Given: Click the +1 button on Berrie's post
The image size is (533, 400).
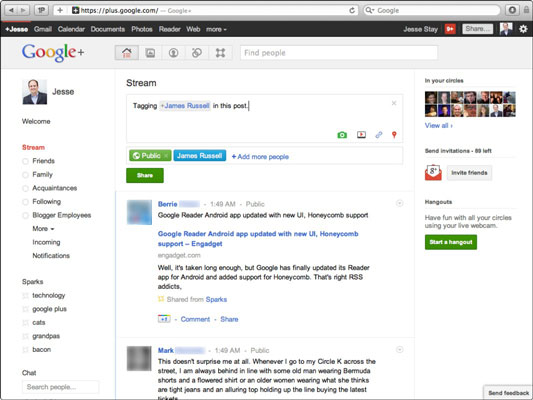Looking at the screenshot, I should (164, 319).
